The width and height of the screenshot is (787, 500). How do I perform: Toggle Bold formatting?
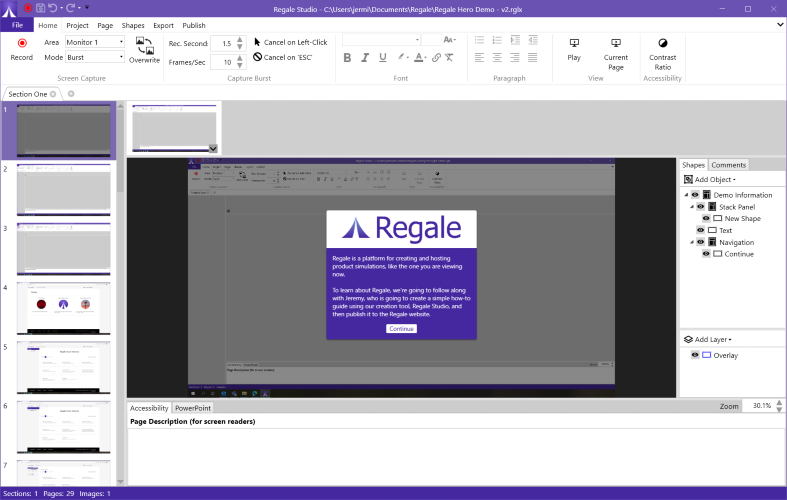(x=347, y=58)
